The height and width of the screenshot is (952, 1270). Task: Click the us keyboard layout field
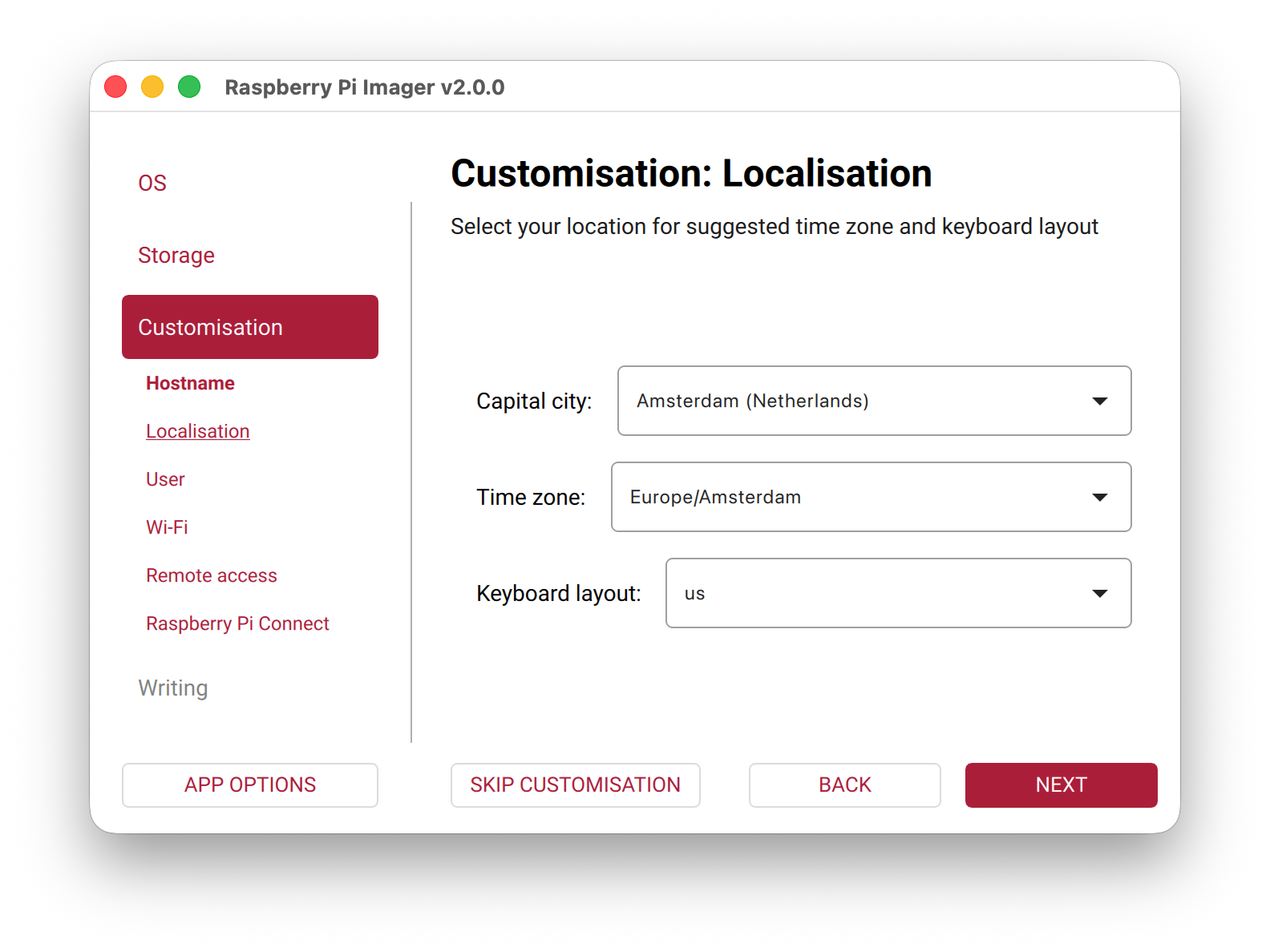point(874,593)
